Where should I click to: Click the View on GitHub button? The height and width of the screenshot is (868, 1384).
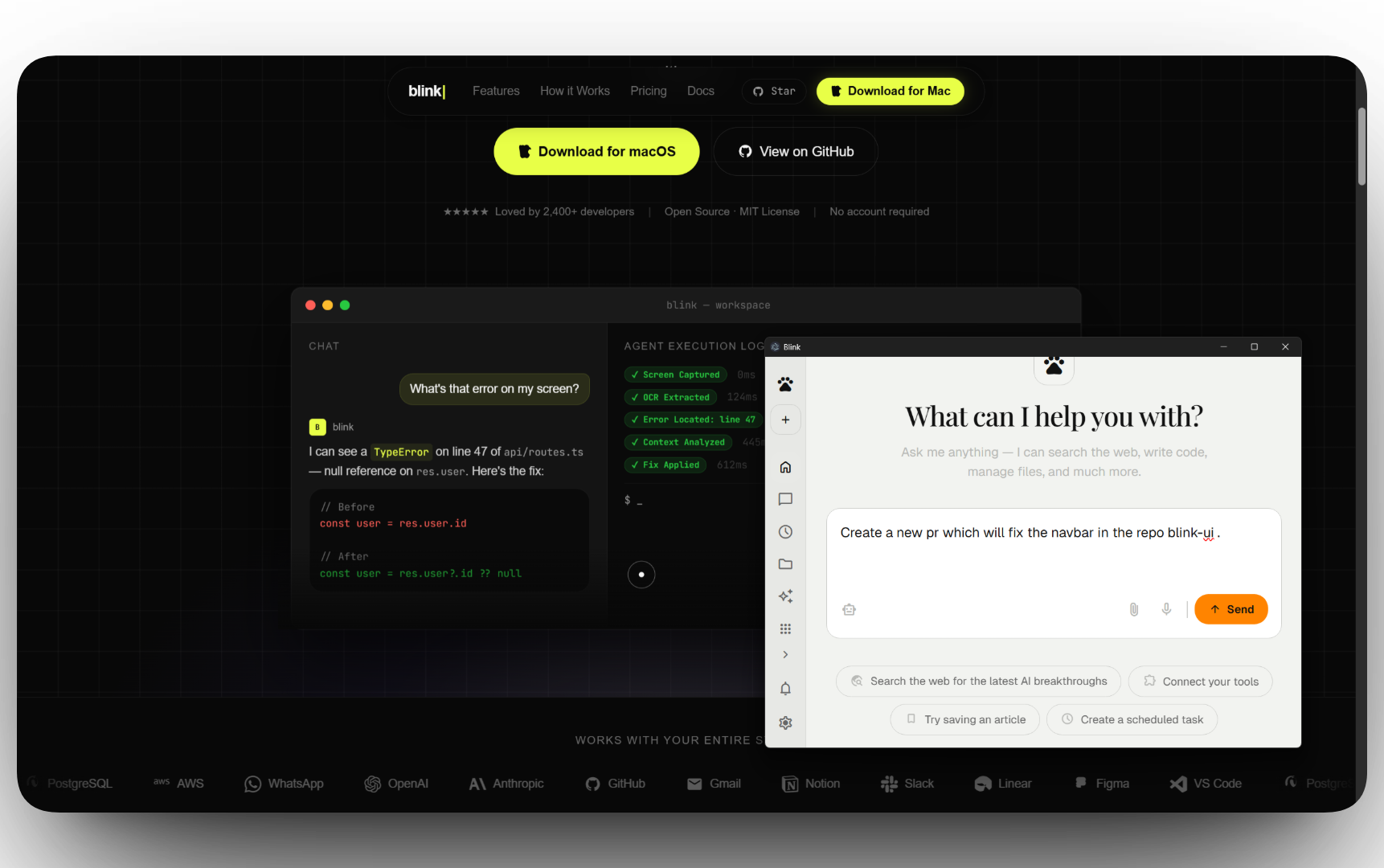[796, 151]
